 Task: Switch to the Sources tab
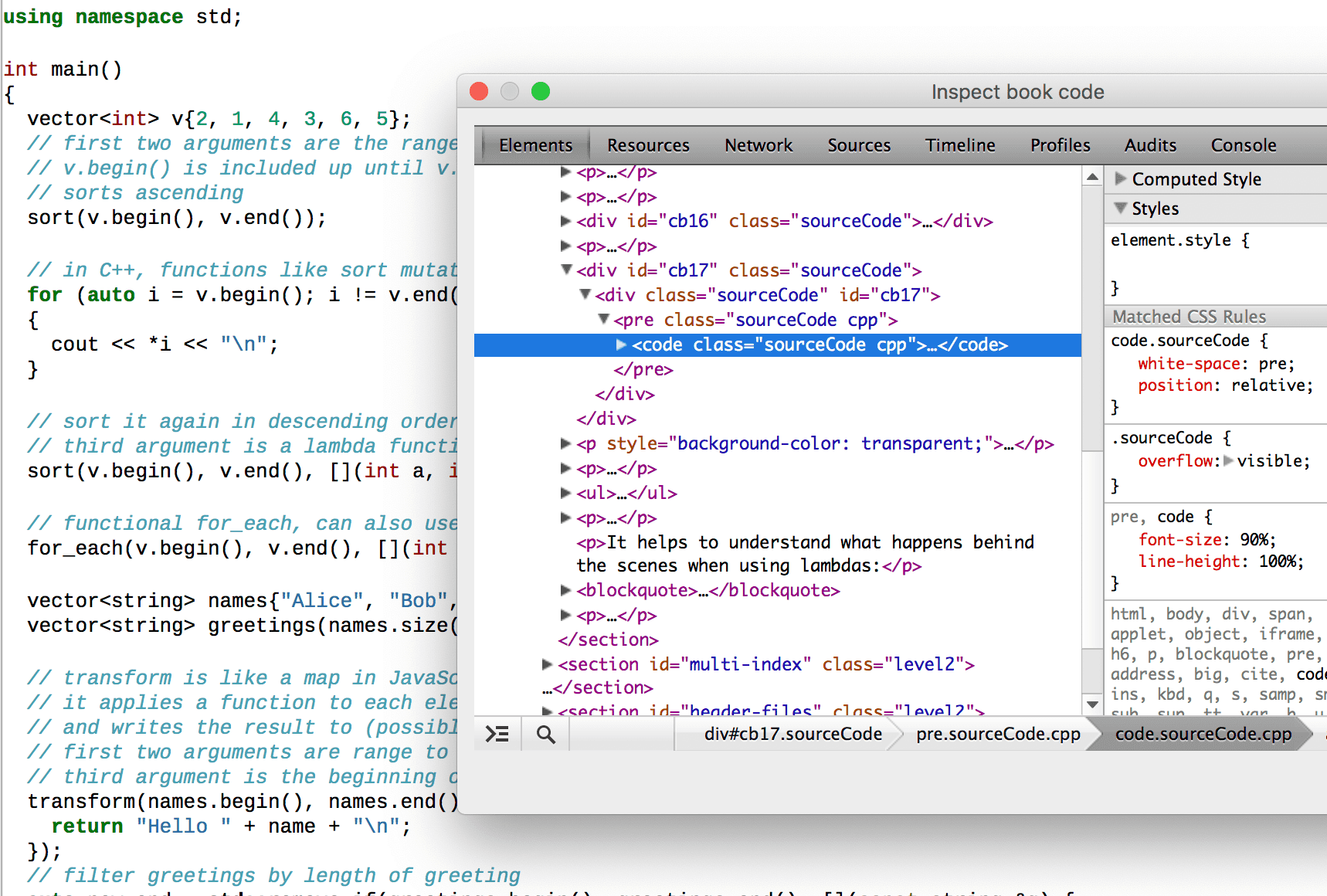coord(859,145)
